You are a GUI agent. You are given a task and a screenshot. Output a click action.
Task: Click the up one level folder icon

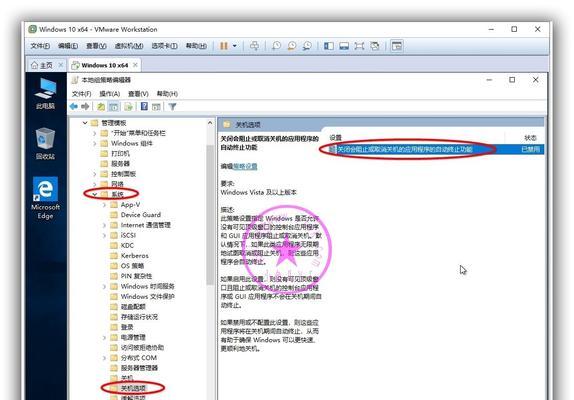(101, 106)
